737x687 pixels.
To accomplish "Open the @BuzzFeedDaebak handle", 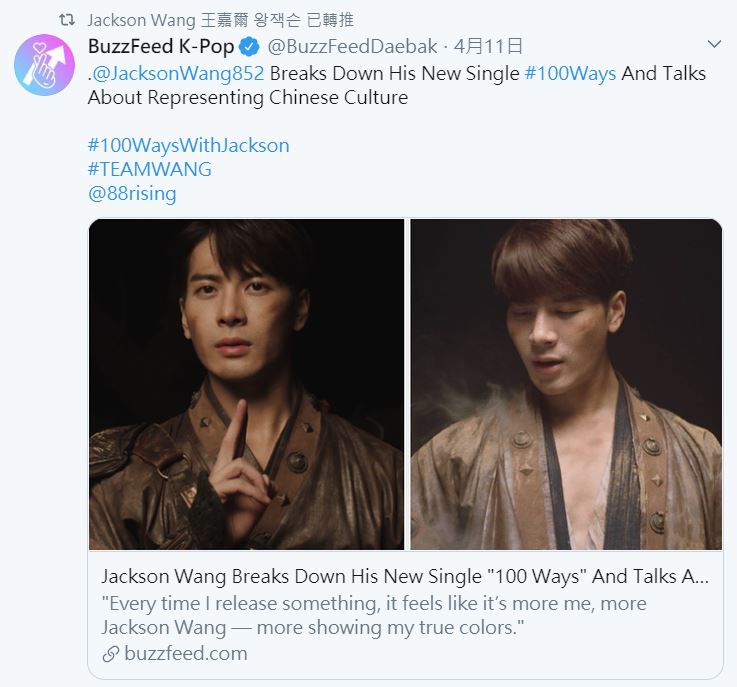I will tap(351, 47).
